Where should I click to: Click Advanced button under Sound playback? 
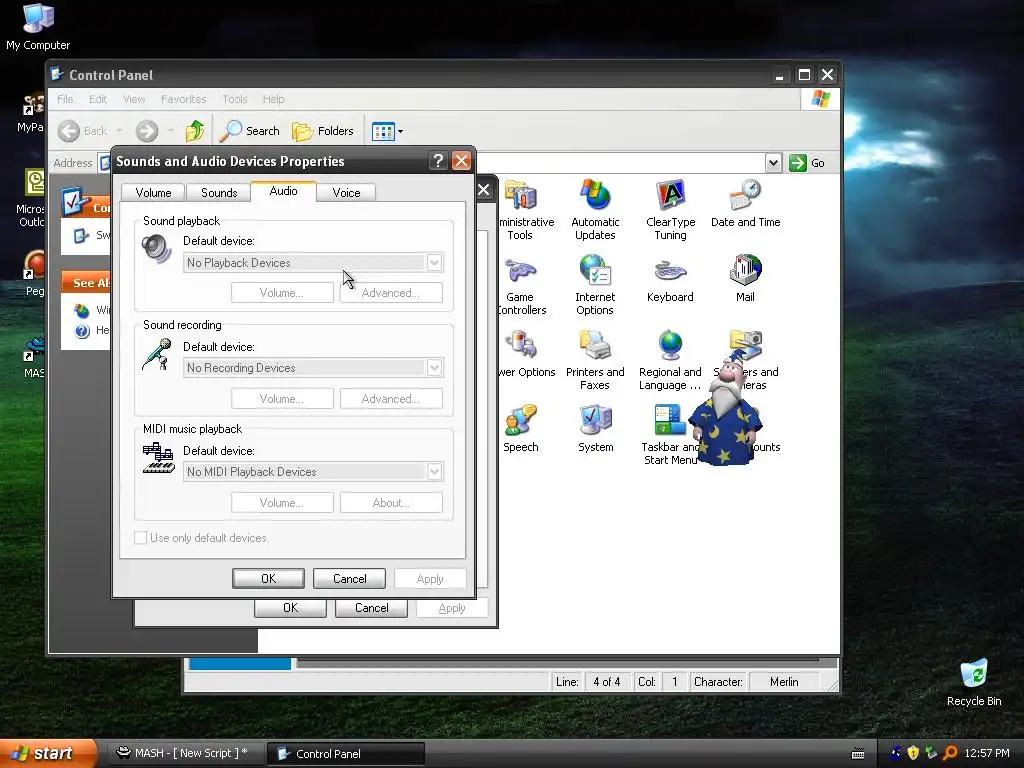pos(391,293)
